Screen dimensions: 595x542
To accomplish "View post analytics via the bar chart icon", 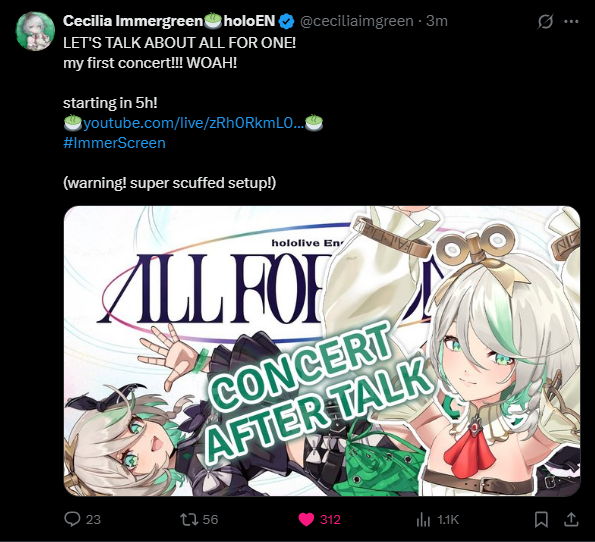I will [423, 519].
